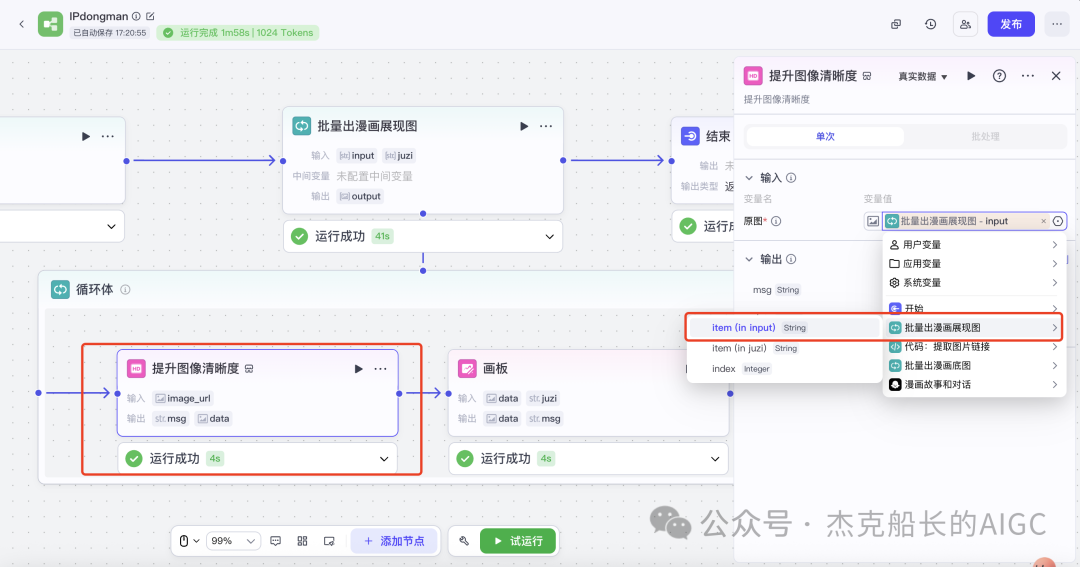Toggle the minimap icon in bottom toolbar
1080x567 pixels.
(329, 541)
